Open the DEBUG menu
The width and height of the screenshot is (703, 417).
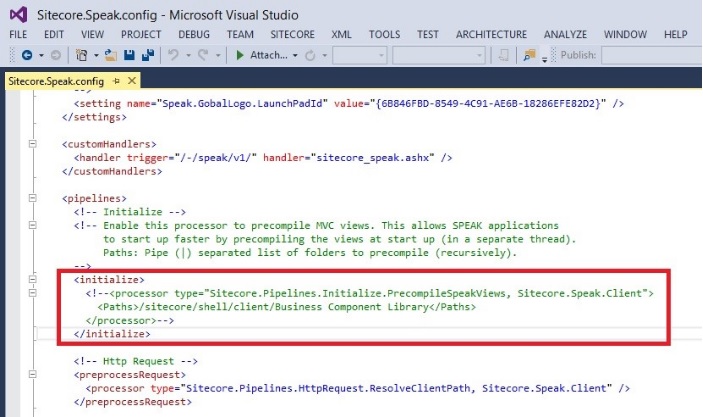pos(194,35)
